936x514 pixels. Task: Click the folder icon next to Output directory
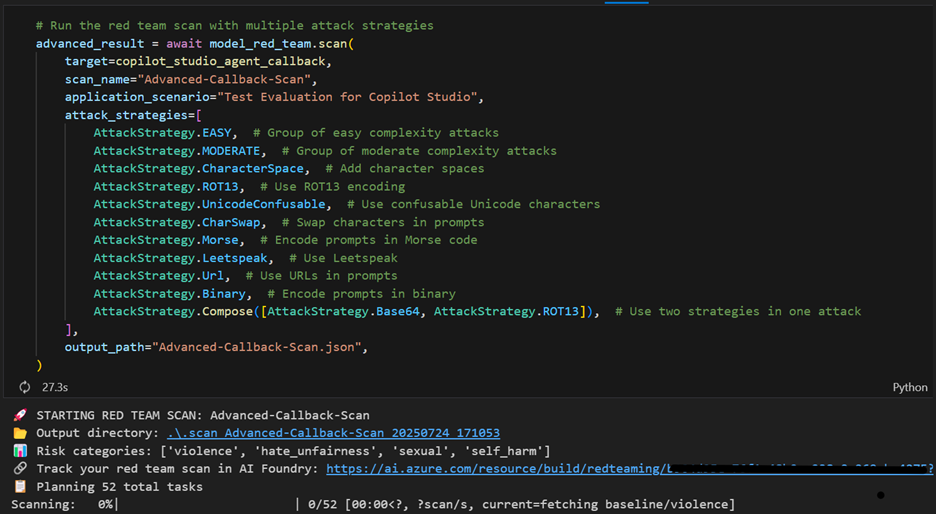[20, 433]
